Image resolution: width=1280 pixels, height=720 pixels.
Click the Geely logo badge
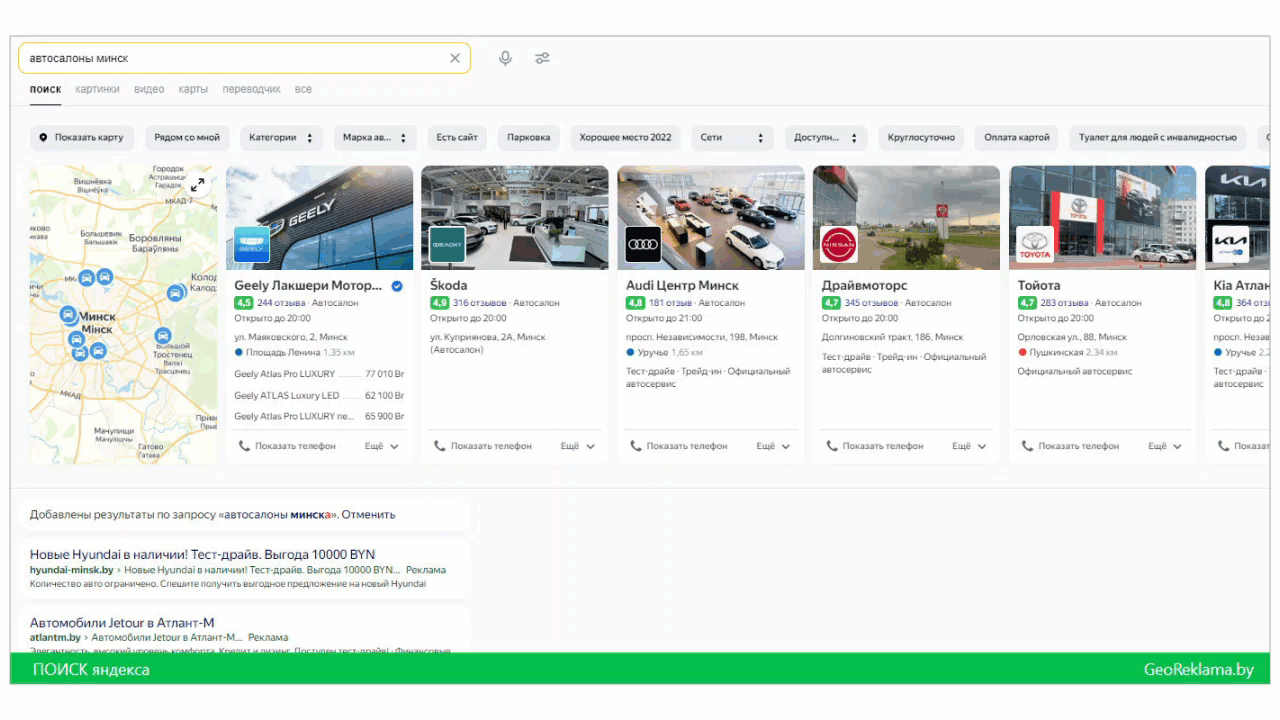point(252,245)
